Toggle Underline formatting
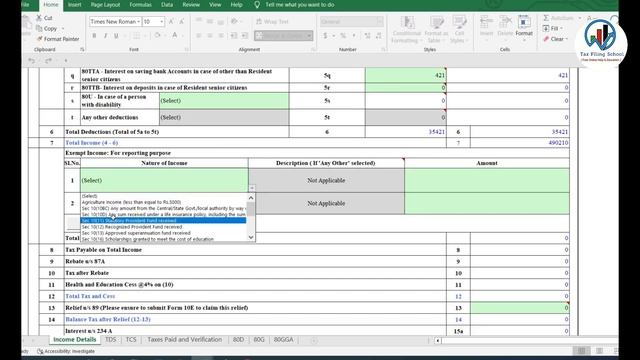Screen dimensions: 640x360 coord(116,36)
